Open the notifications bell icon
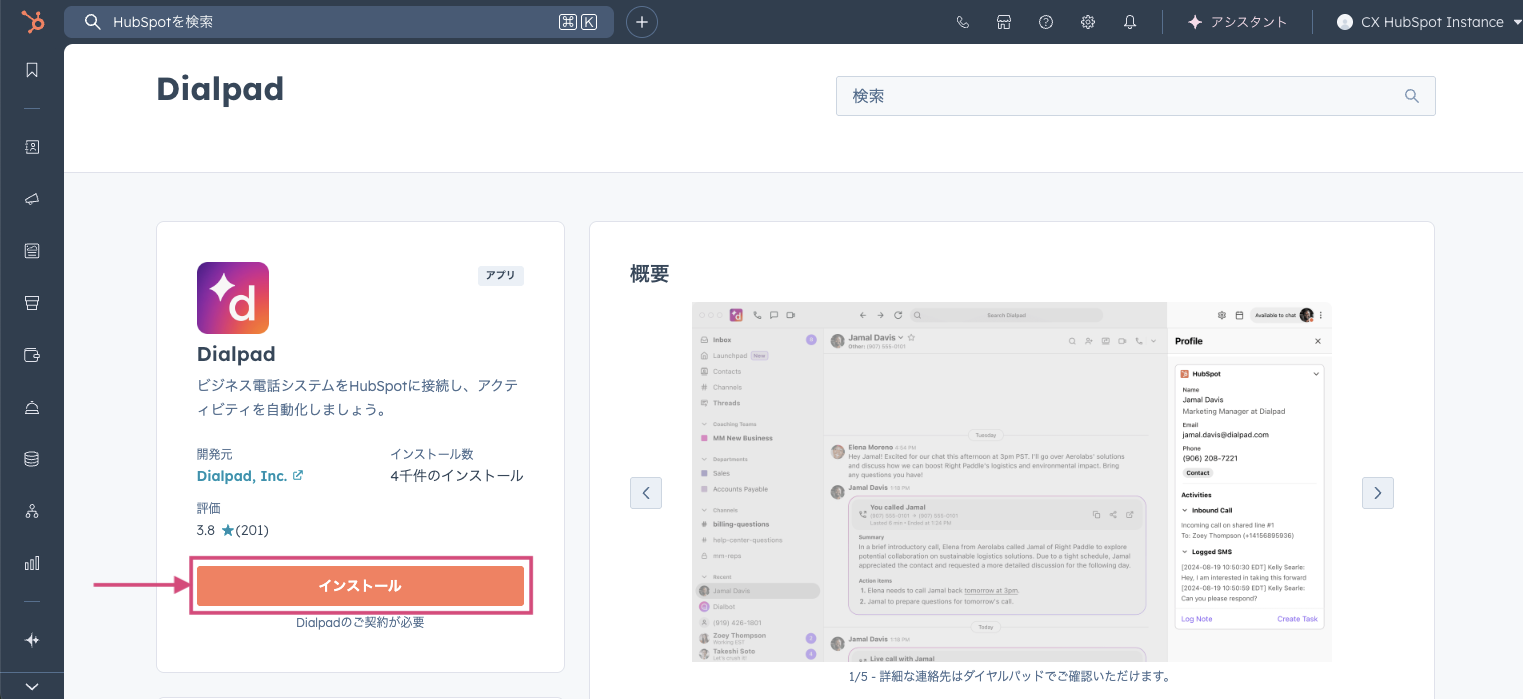Screen dimensions: 1523x699 [x=1130, y=22]
